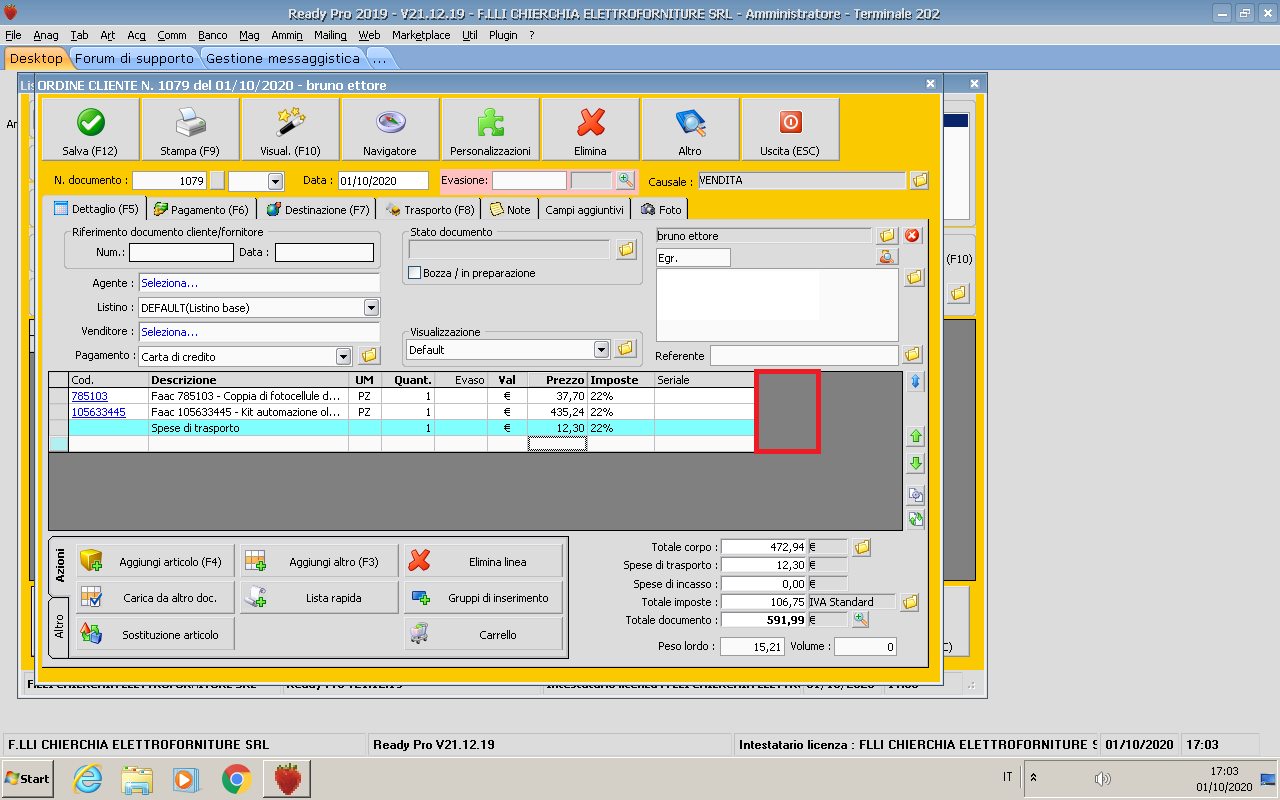Open the Stato documento folder icon
Image resolution: width=1280 pixels, height=800 pixels.
pos(626,249)
